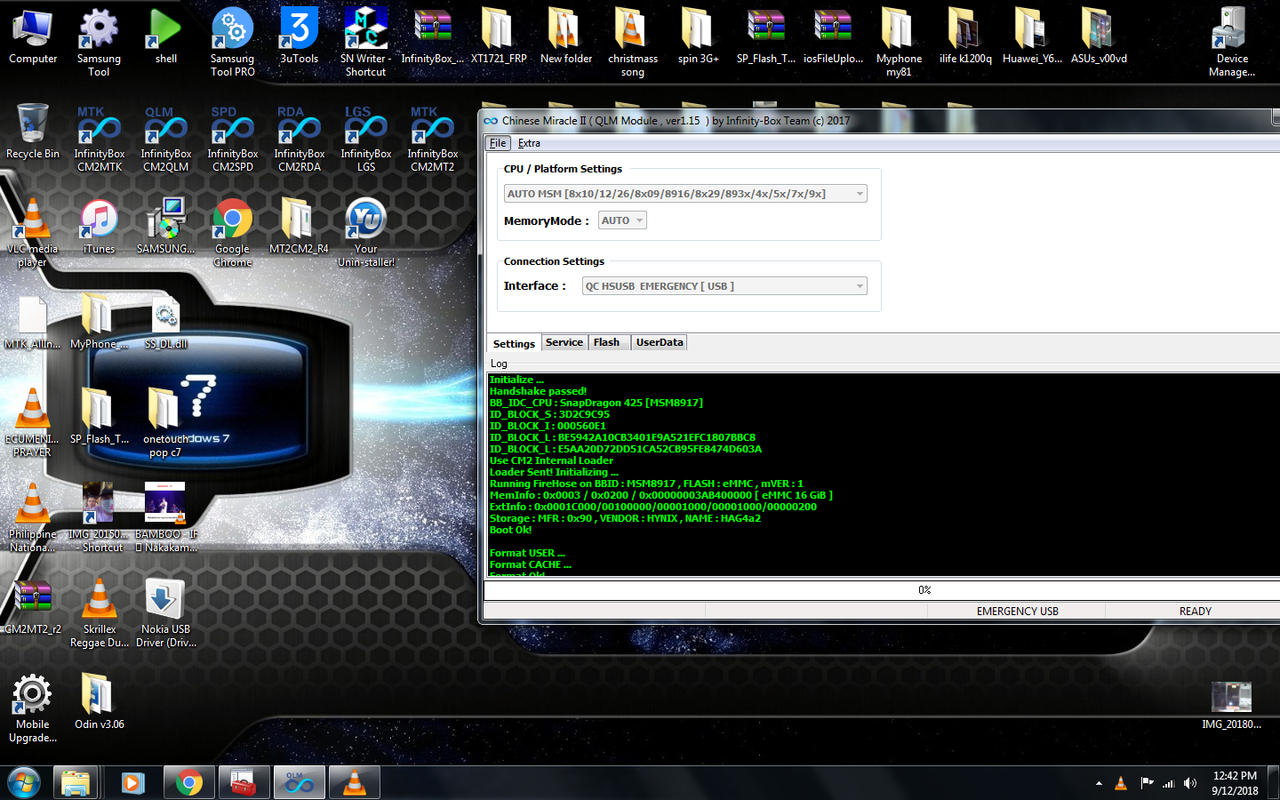Open the File menu in Chinese Miracle II

[498, 143]
